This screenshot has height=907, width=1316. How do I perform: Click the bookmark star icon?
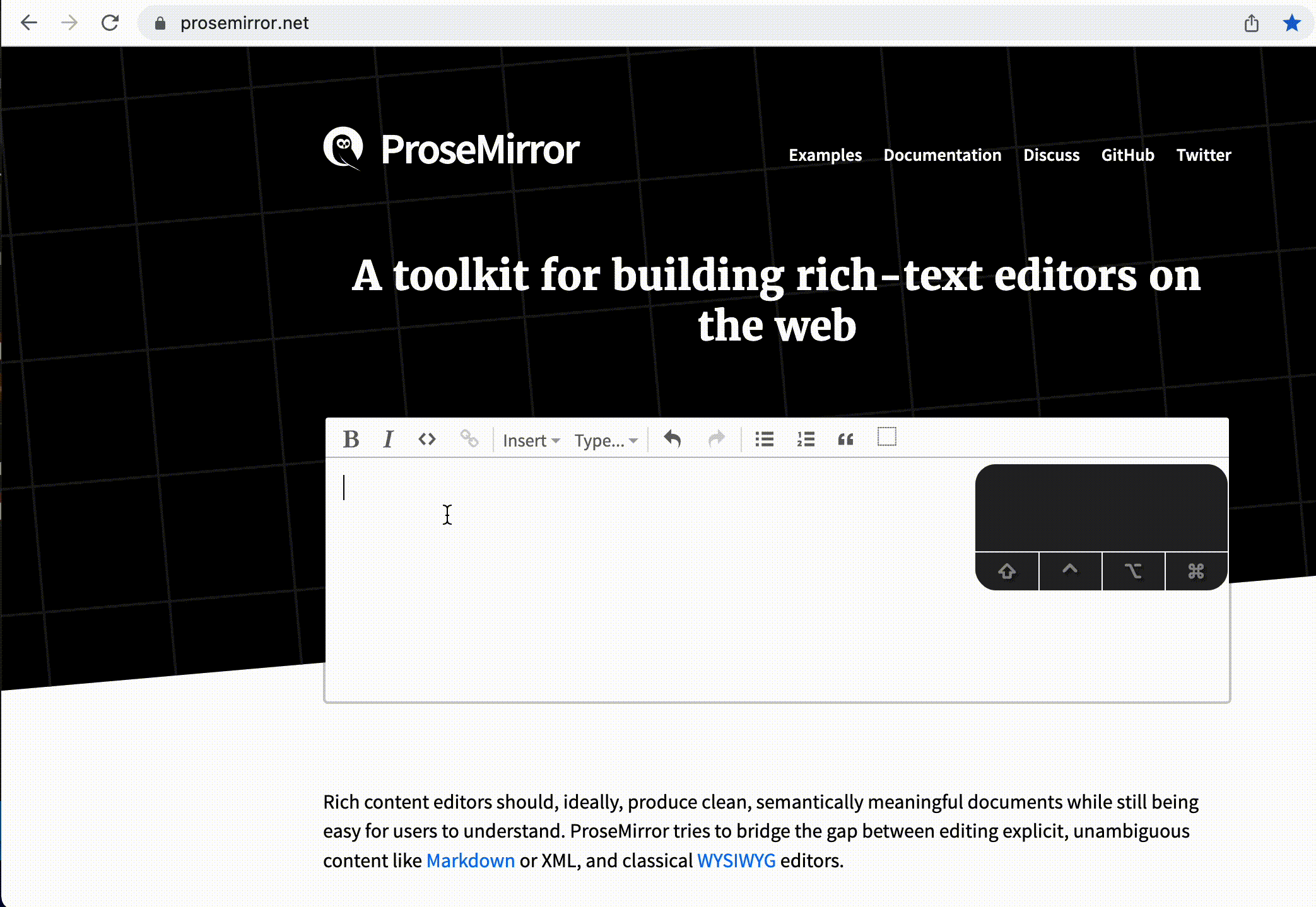[x=1292, y=23]
